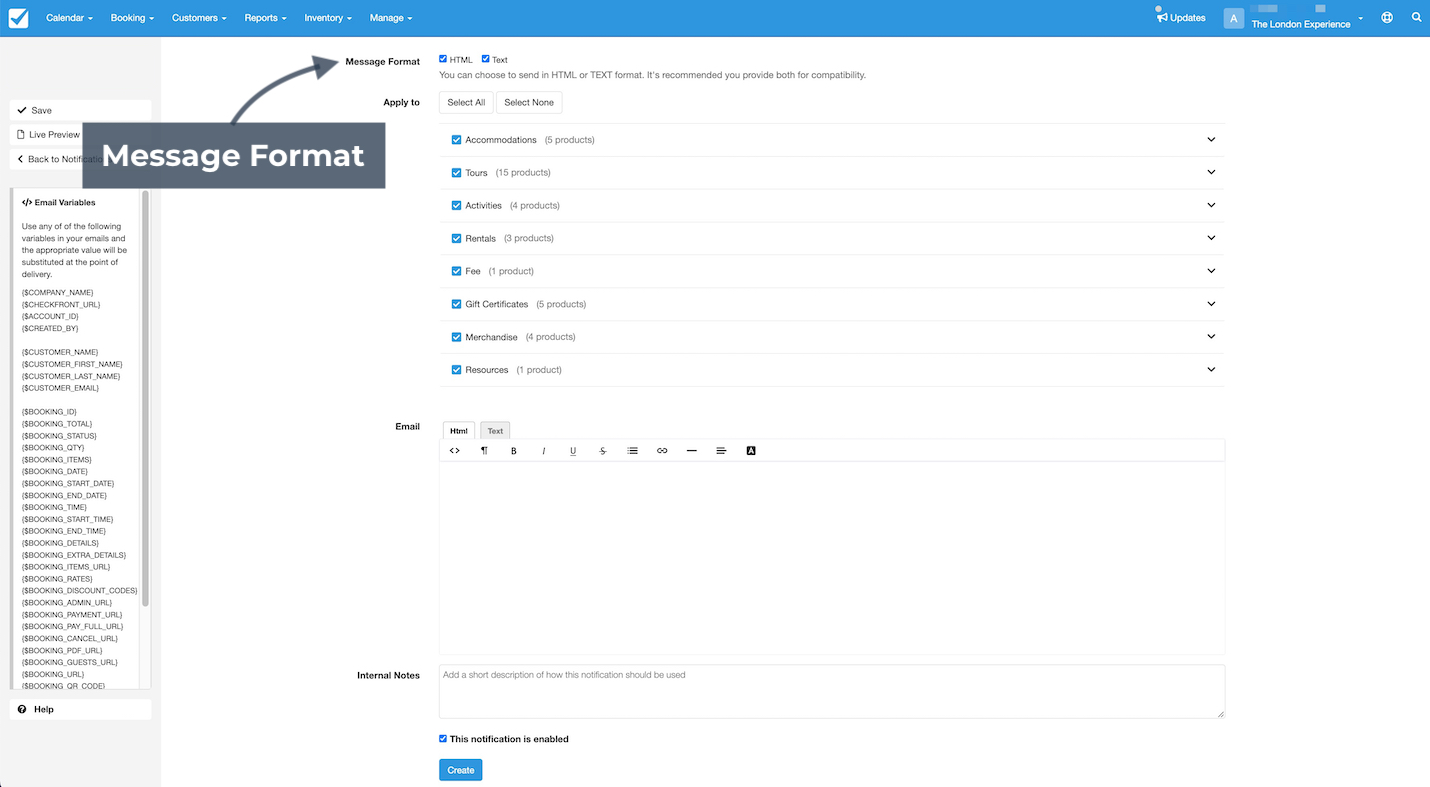1430x787 pixels.
Task: Click the Checkfront checkmark logo
Action: point(18,18)
